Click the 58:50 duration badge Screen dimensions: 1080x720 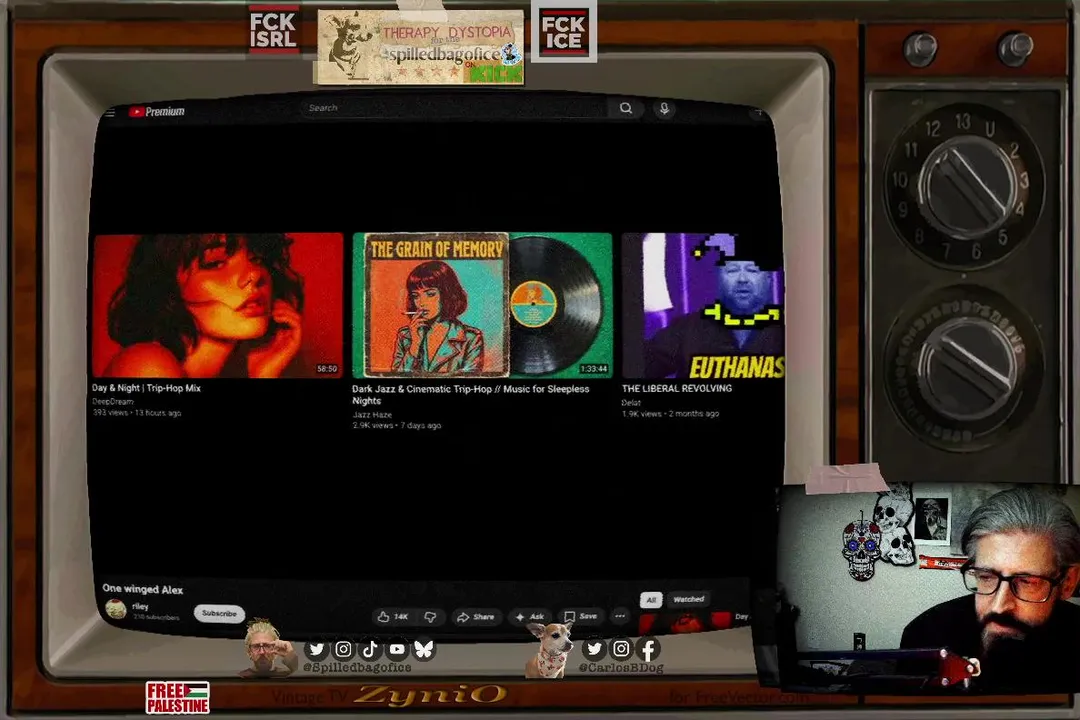click(327, 369)
